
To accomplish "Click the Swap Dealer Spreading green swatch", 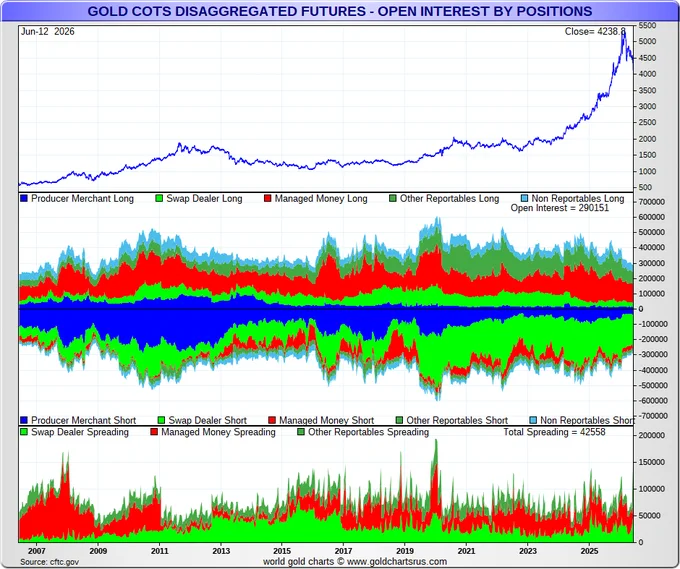I will (24, 432).
